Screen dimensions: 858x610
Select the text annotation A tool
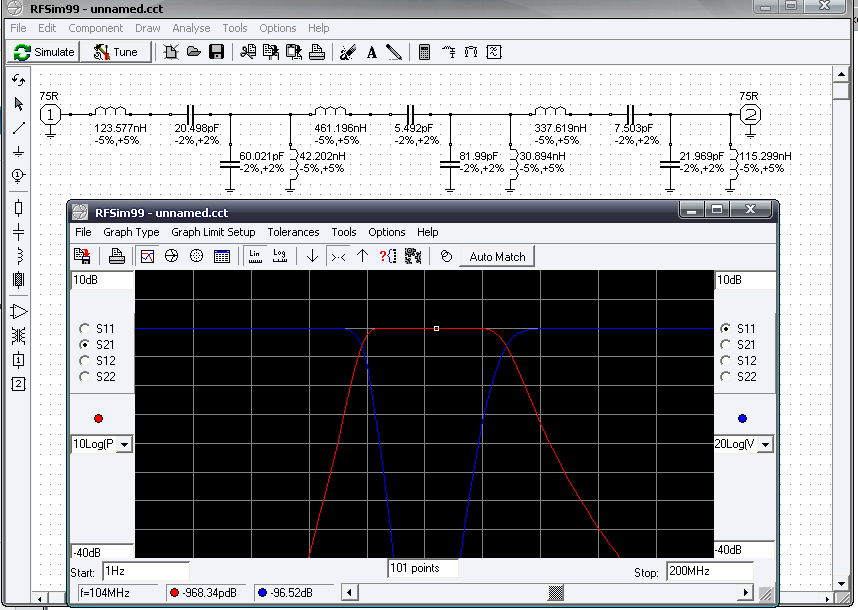pyautogui.click(x=372, y=53)
